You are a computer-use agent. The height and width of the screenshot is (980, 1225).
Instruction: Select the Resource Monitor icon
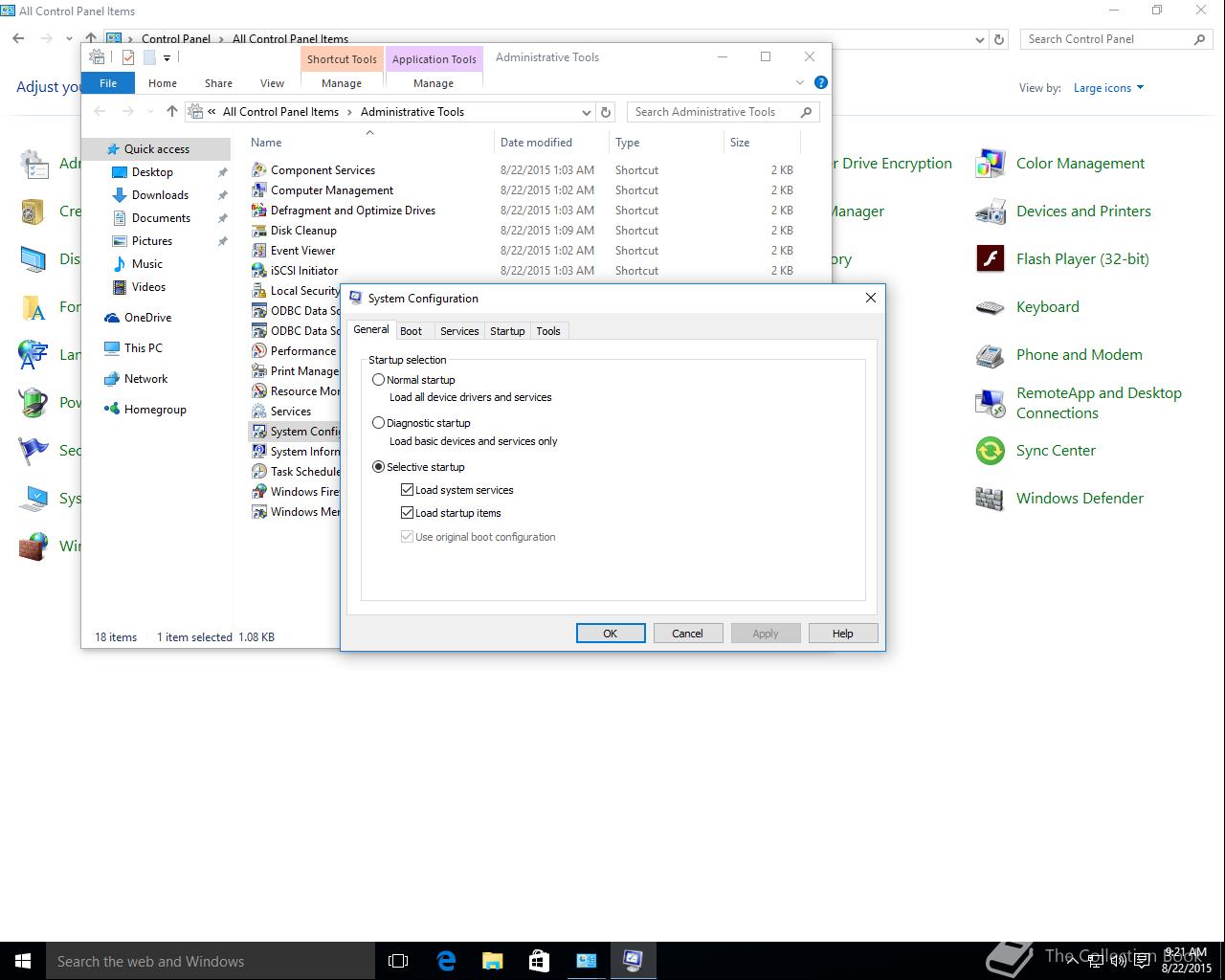[258, 391]
